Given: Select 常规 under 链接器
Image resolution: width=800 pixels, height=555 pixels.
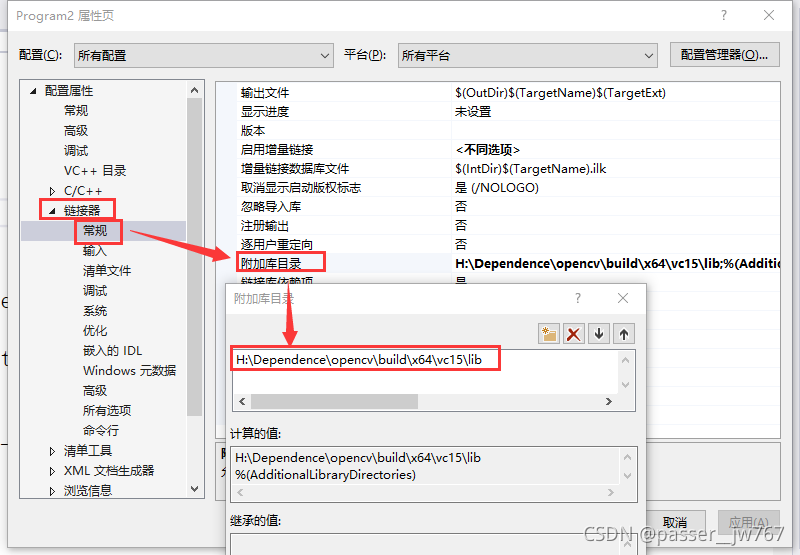Looking at the screenshot, I should [95, 231].
